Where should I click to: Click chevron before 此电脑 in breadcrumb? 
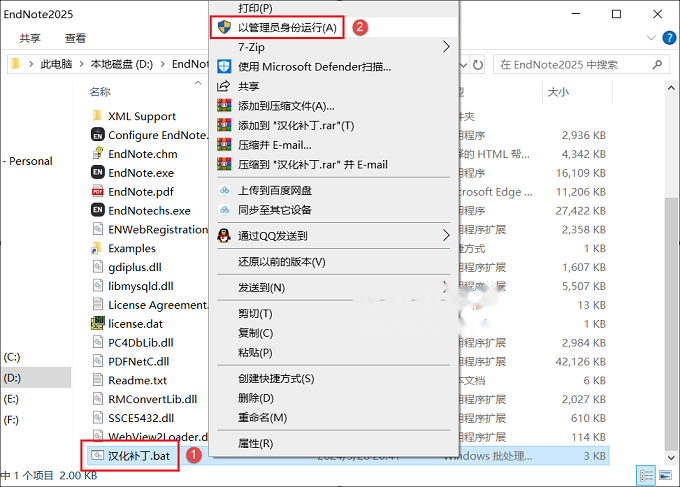(x=31, y=64)
